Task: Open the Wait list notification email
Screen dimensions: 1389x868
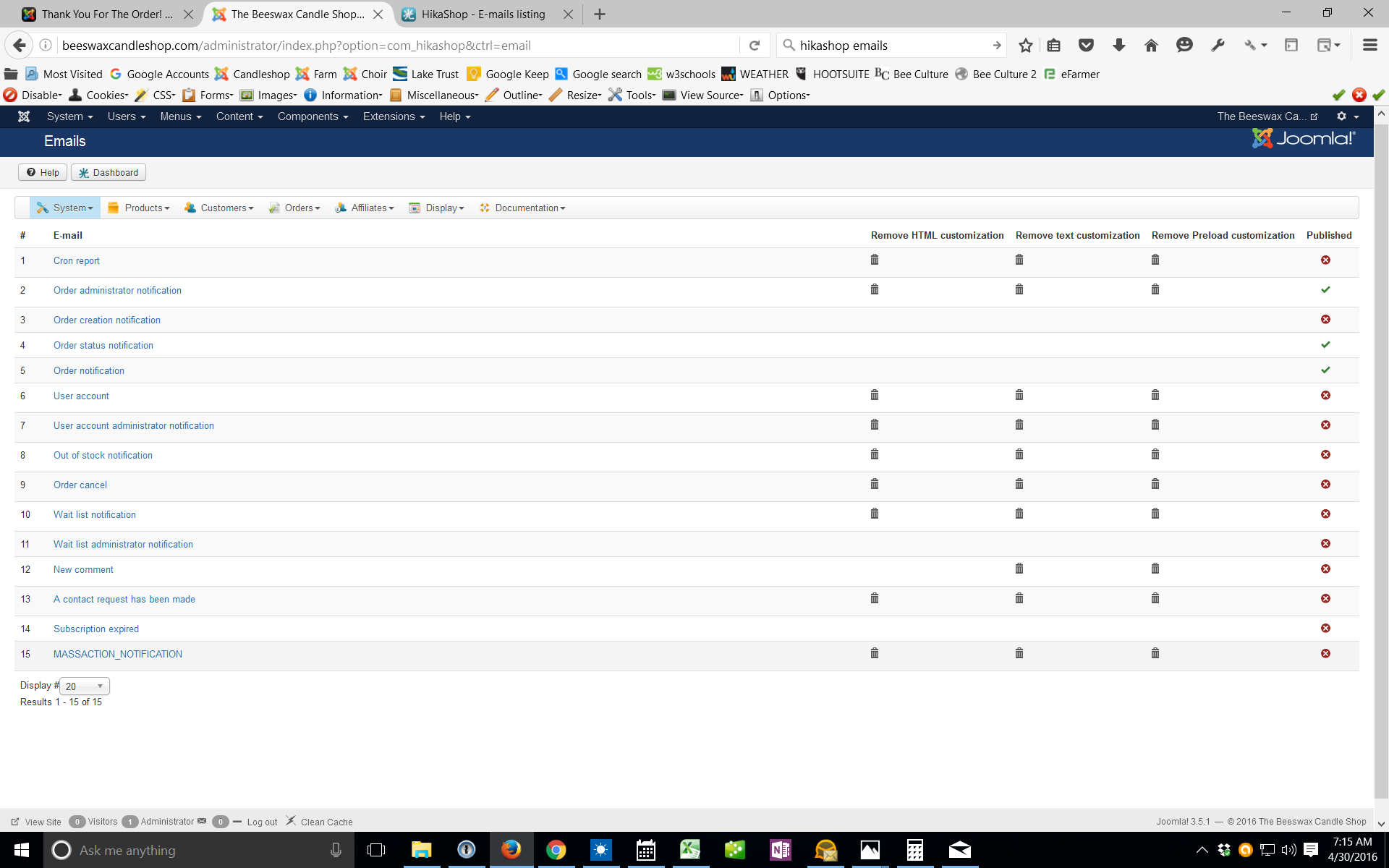Action: click(x=95, y=514)
